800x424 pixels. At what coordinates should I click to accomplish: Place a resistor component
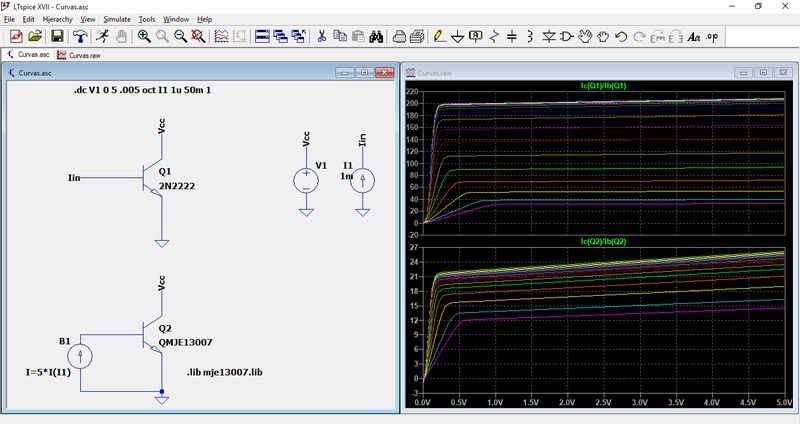coord(494,36)
